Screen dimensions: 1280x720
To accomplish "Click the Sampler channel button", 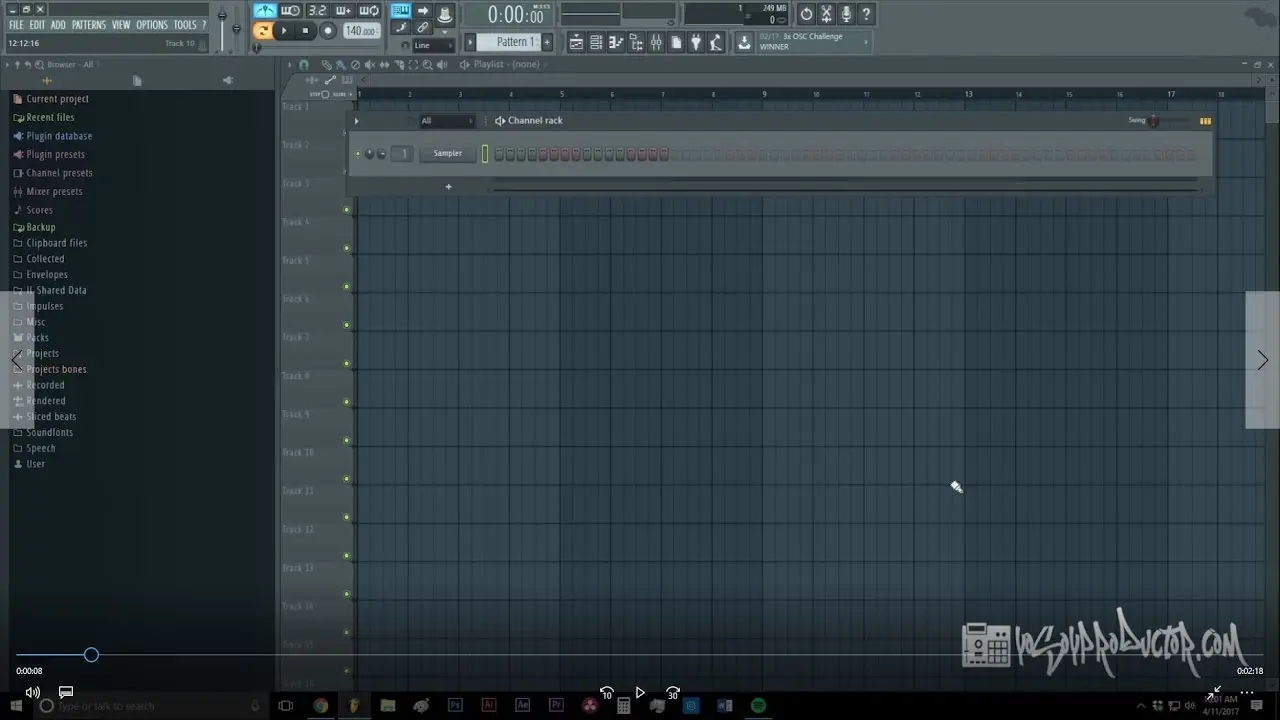I will click(x=447, y=154).
